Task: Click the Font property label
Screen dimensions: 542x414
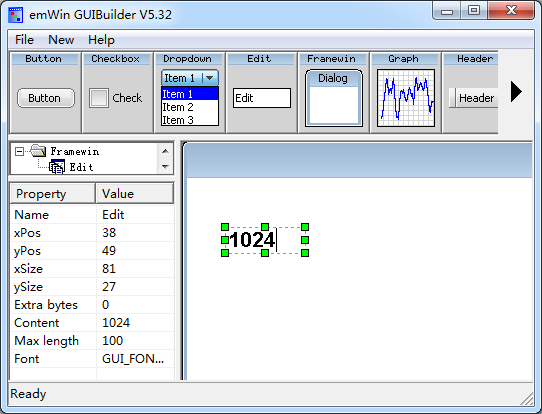Action: [x=27, y=358]
